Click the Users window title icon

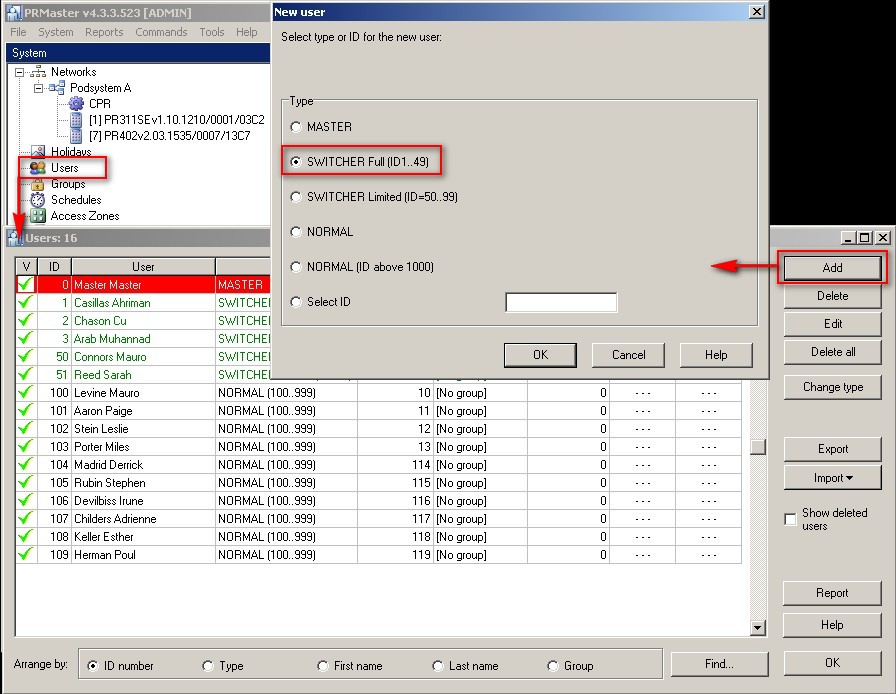coord(15,238)
